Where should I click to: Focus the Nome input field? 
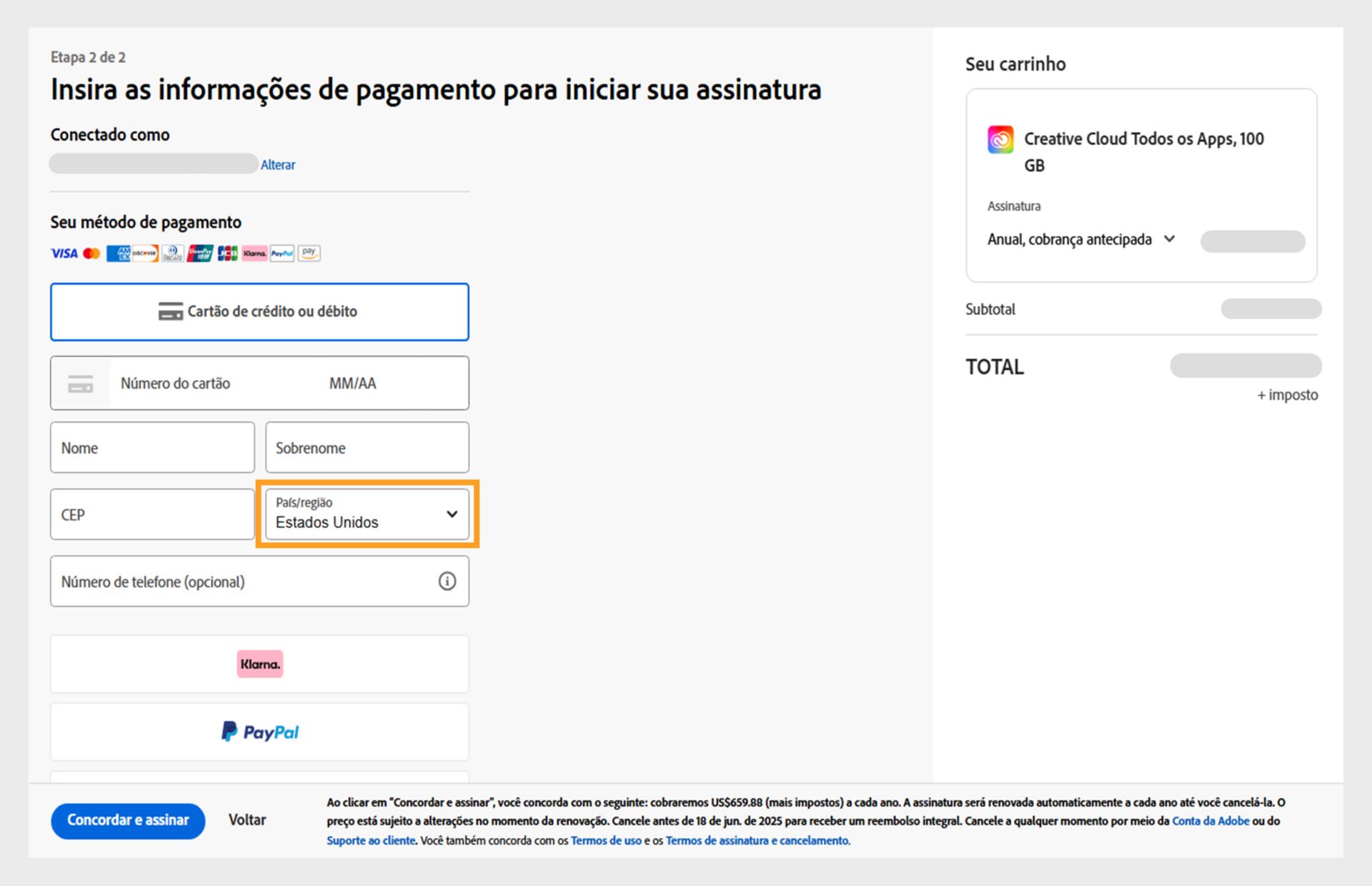152,447
